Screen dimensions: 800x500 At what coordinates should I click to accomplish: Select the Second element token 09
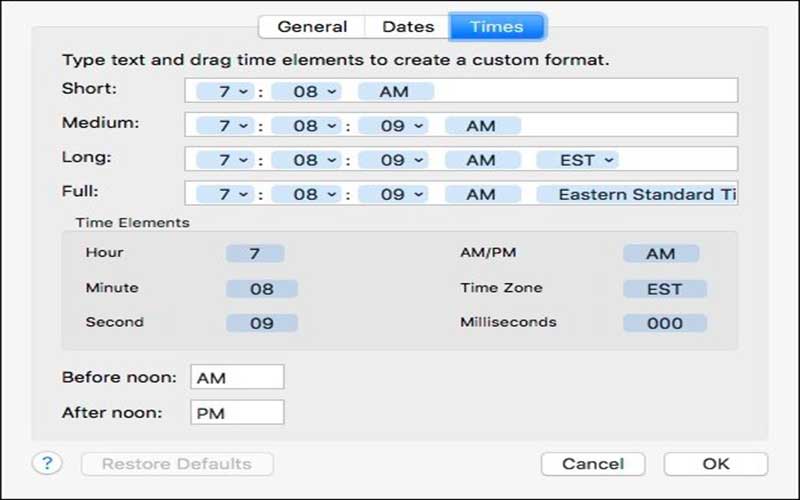coord(261,323)
